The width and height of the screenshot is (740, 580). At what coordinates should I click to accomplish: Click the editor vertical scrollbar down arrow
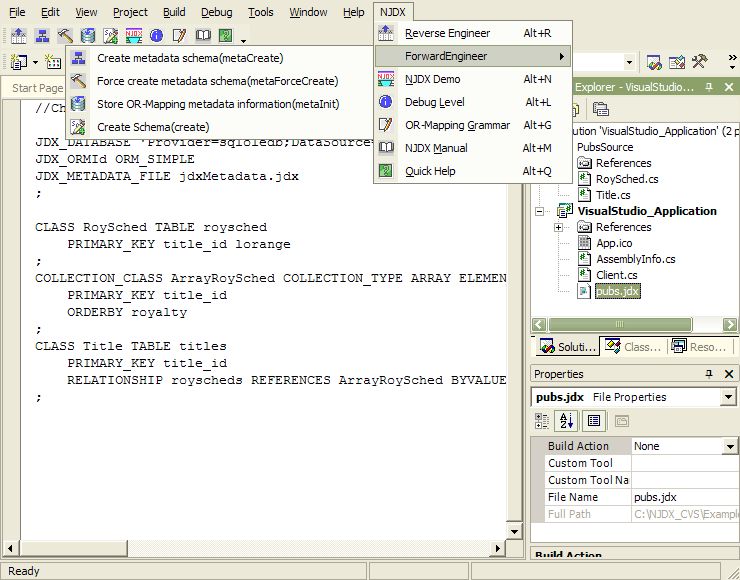[514, 531]
